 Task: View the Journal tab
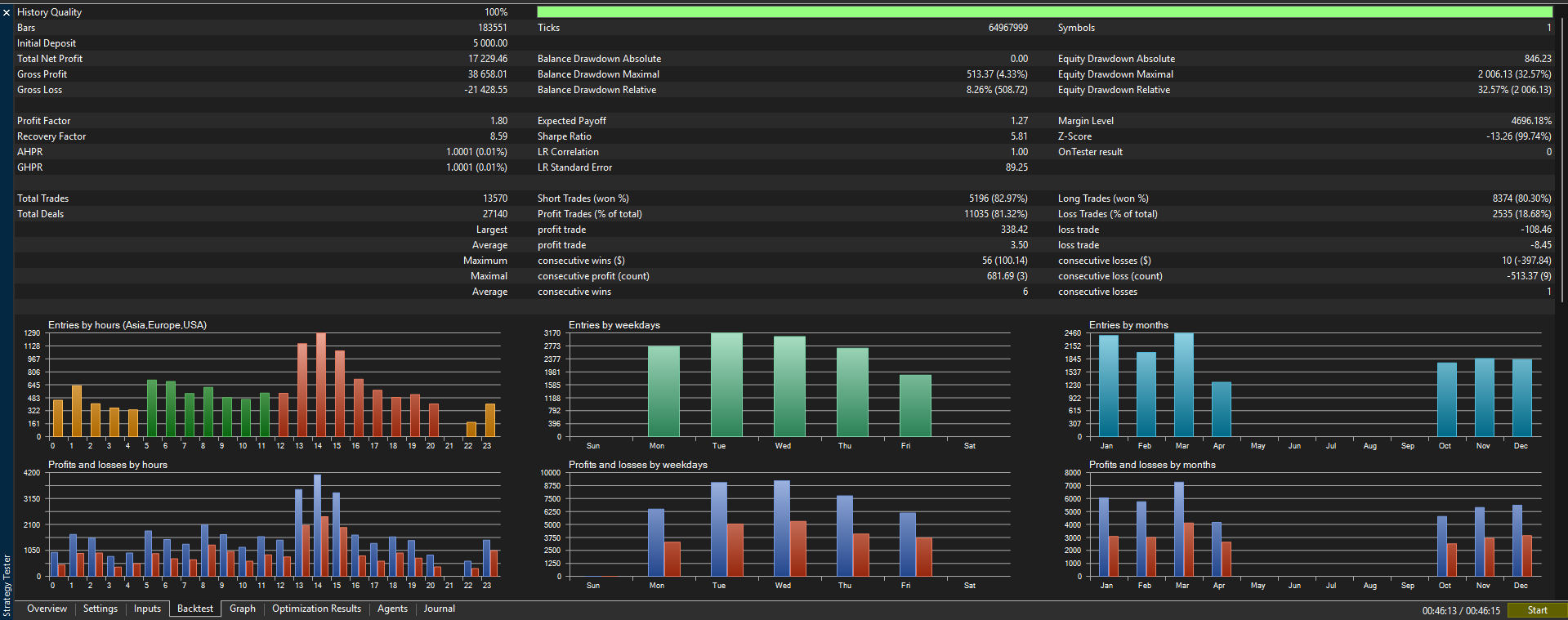pos(439,609)
